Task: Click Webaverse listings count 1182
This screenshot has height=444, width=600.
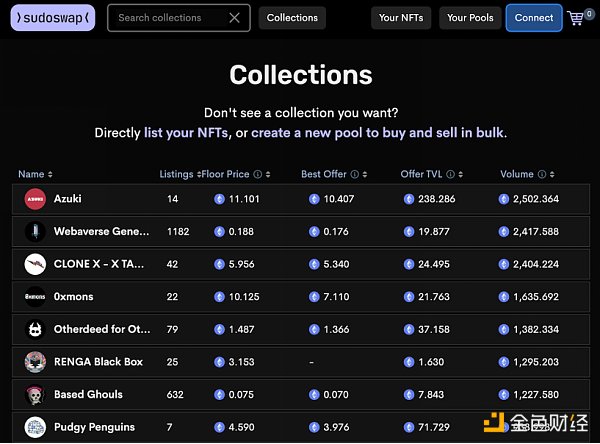Action: click(178, 232)
